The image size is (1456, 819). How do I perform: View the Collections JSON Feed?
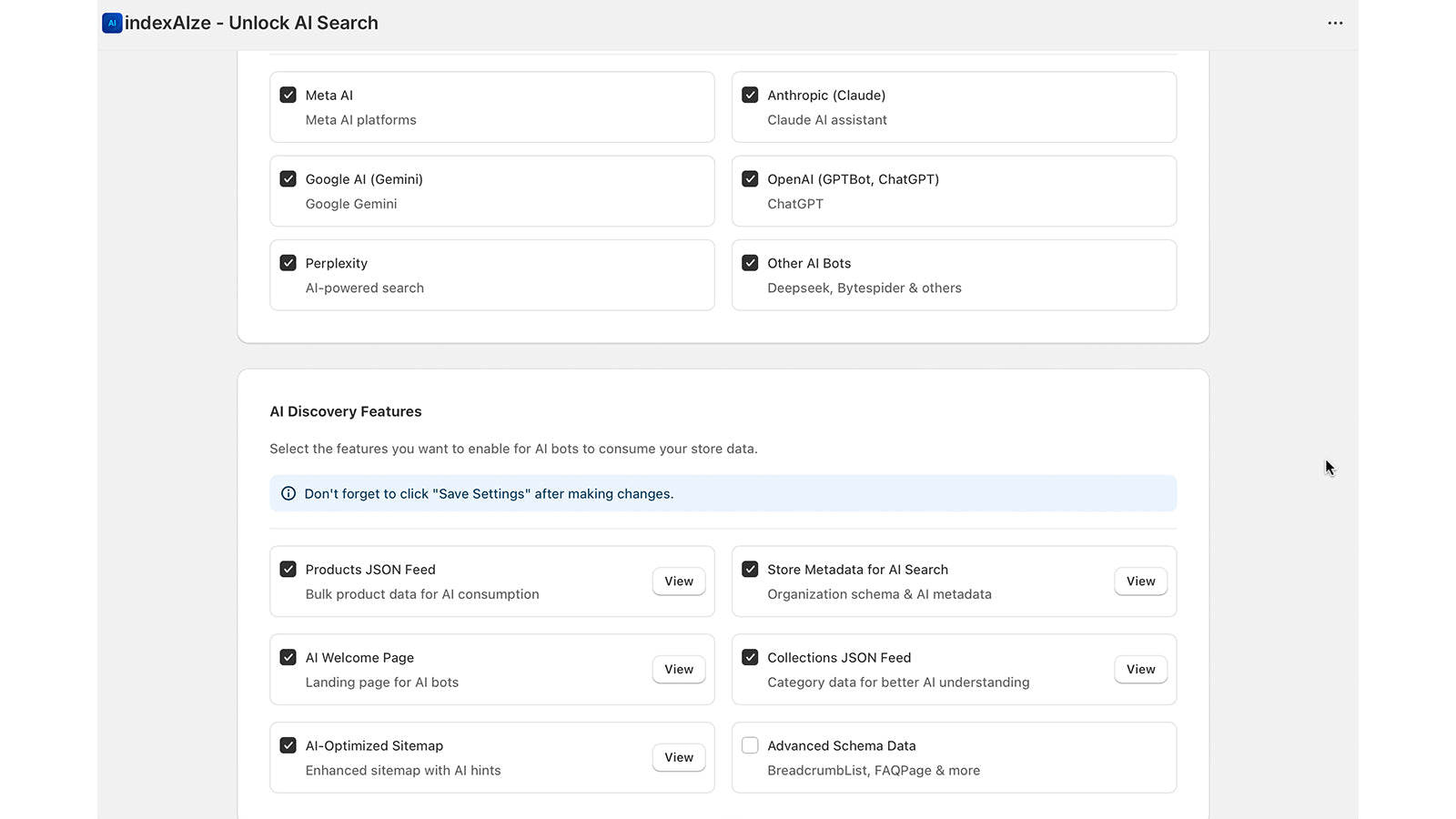click(1140, 670)
